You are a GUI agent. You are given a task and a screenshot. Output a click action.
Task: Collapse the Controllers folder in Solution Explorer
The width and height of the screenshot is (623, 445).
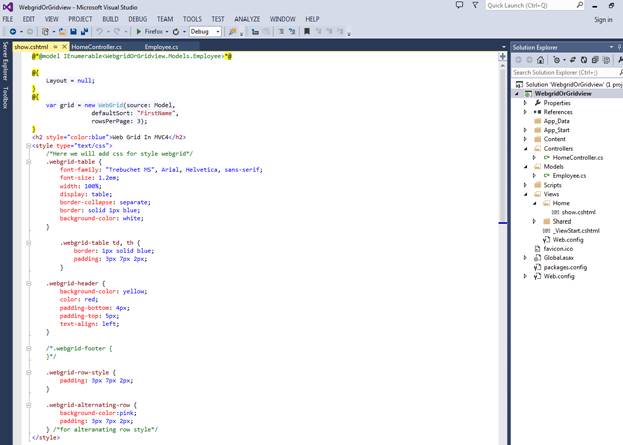[526, 148]
